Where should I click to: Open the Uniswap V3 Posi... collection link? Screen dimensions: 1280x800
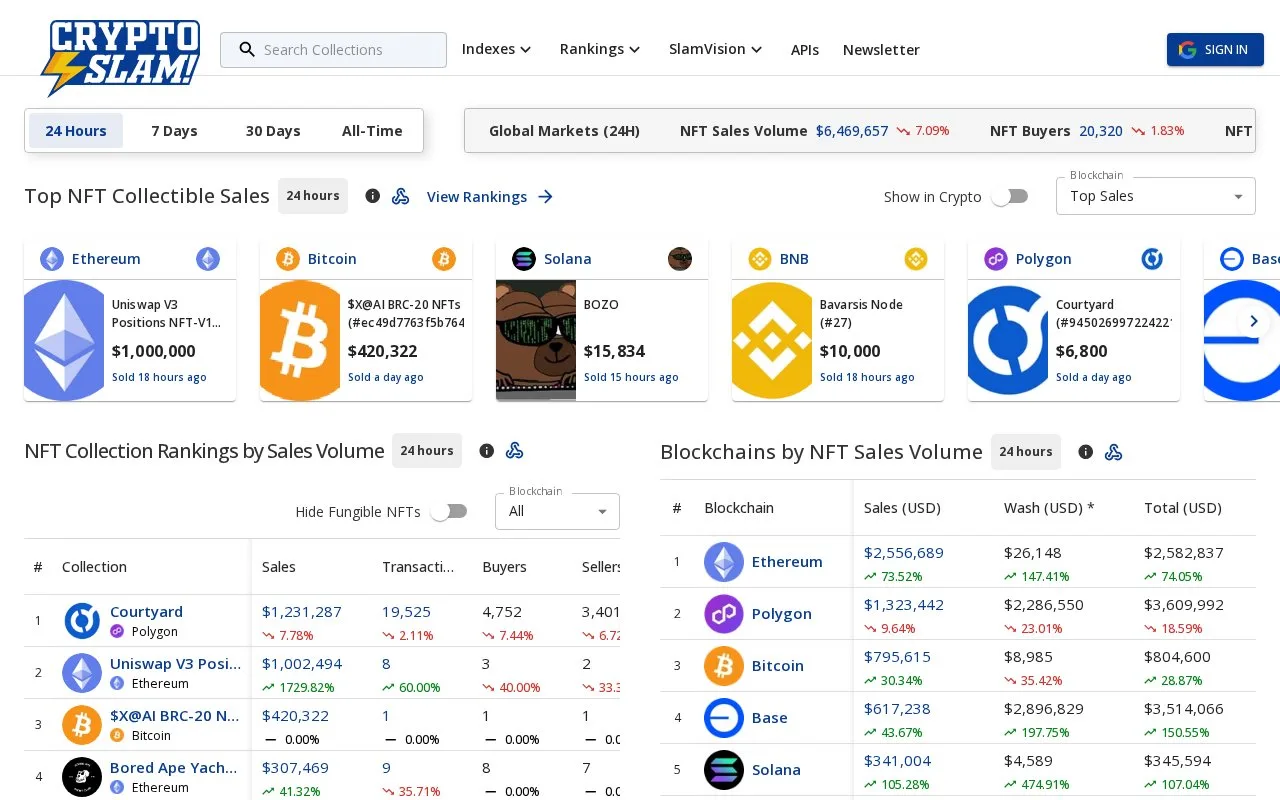[x=176, y=664]
